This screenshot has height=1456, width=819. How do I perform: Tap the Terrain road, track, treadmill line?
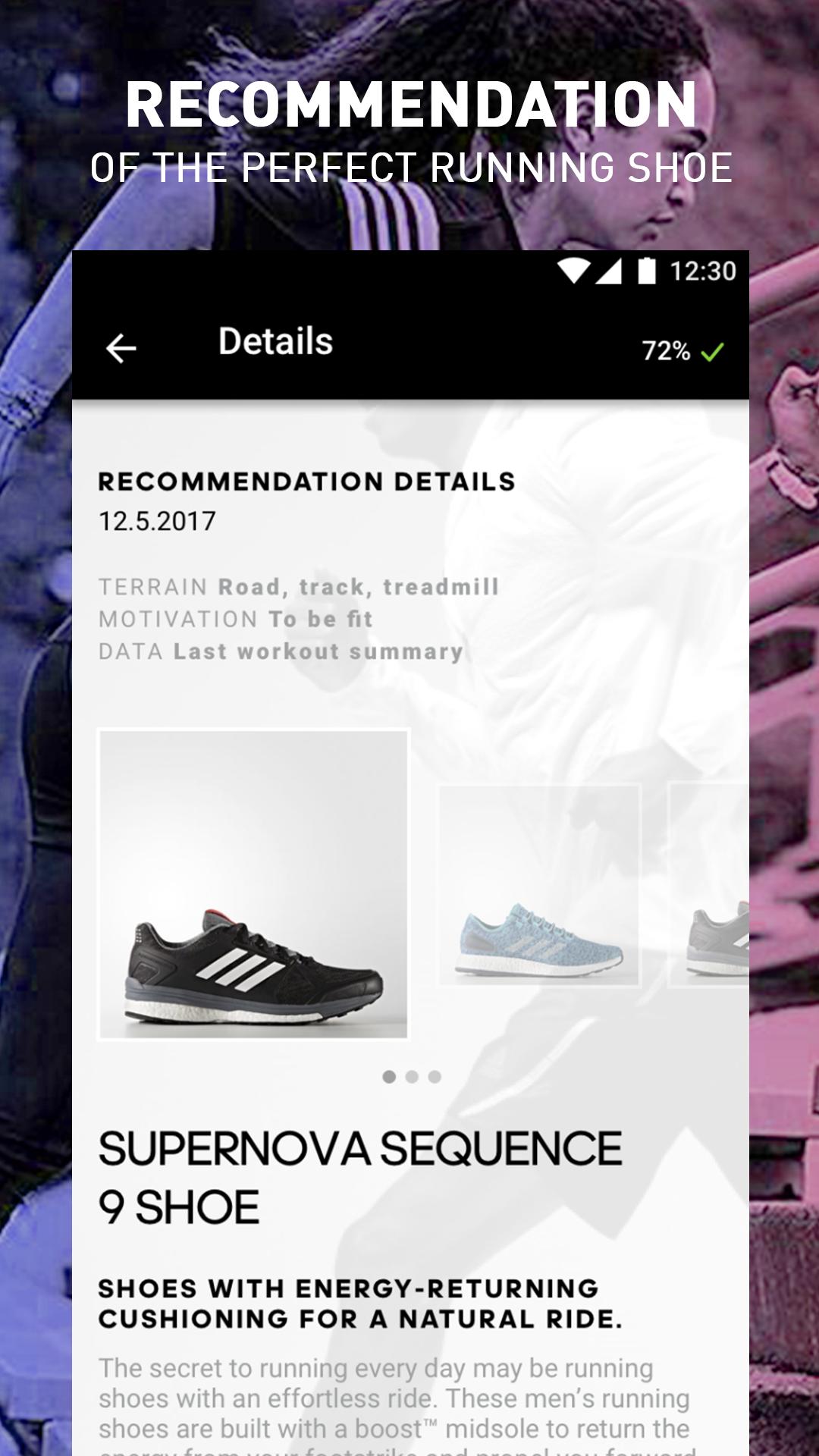coord(299,587)
